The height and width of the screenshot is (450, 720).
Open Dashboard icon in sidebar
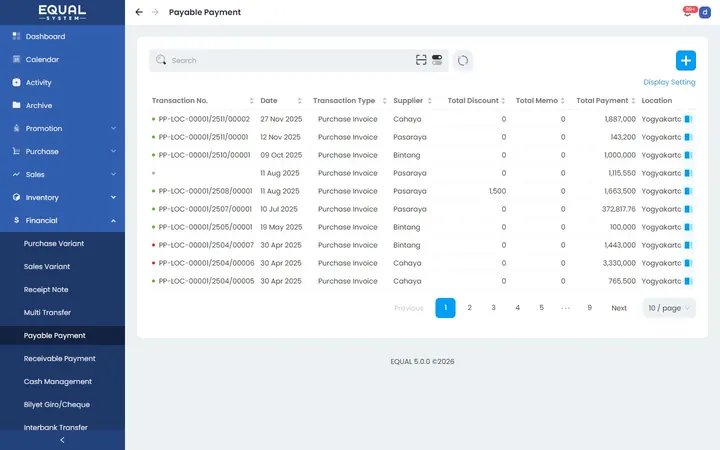(x=17, y=36)
